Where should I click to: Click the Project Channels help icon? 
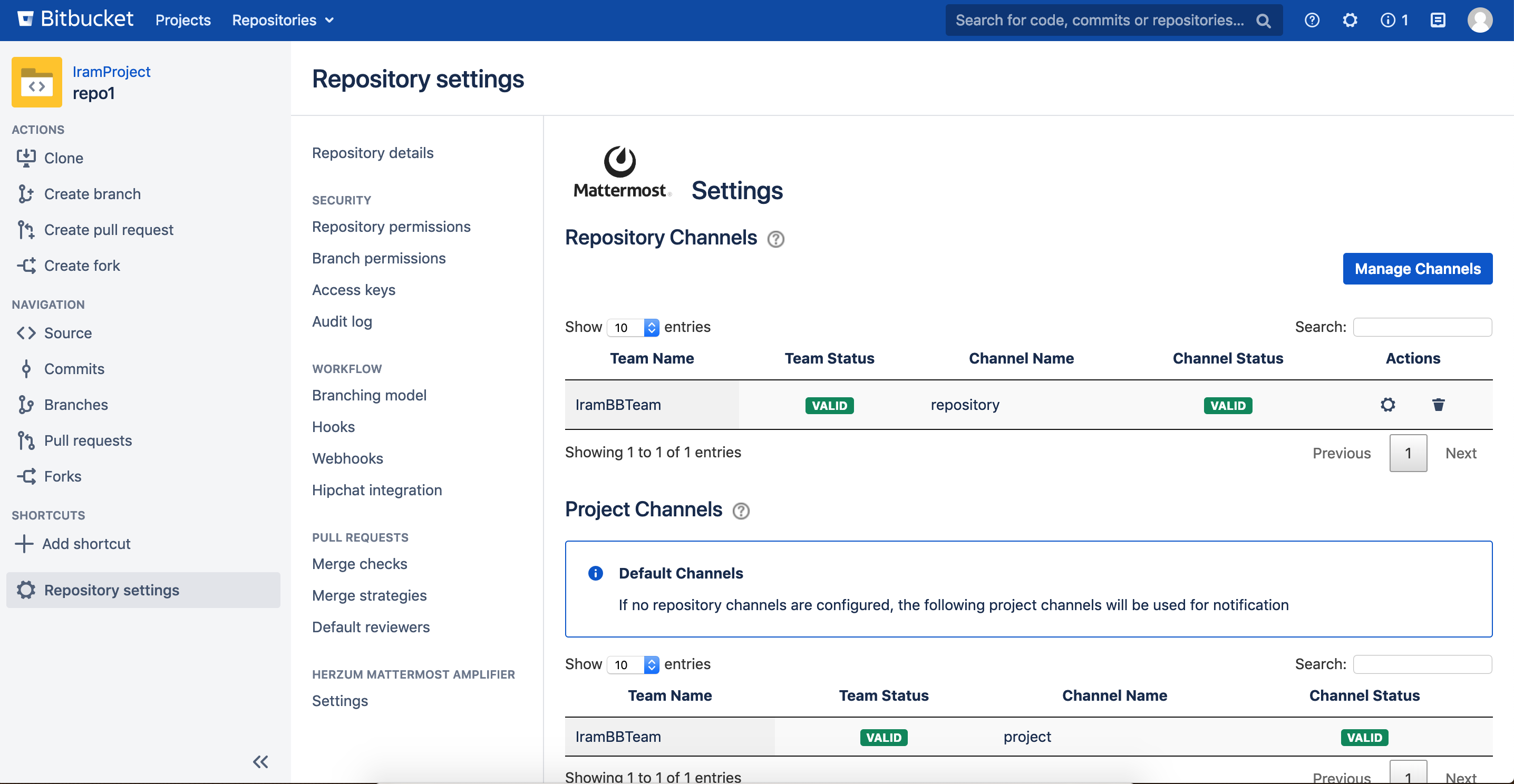(x=741, y=511)
